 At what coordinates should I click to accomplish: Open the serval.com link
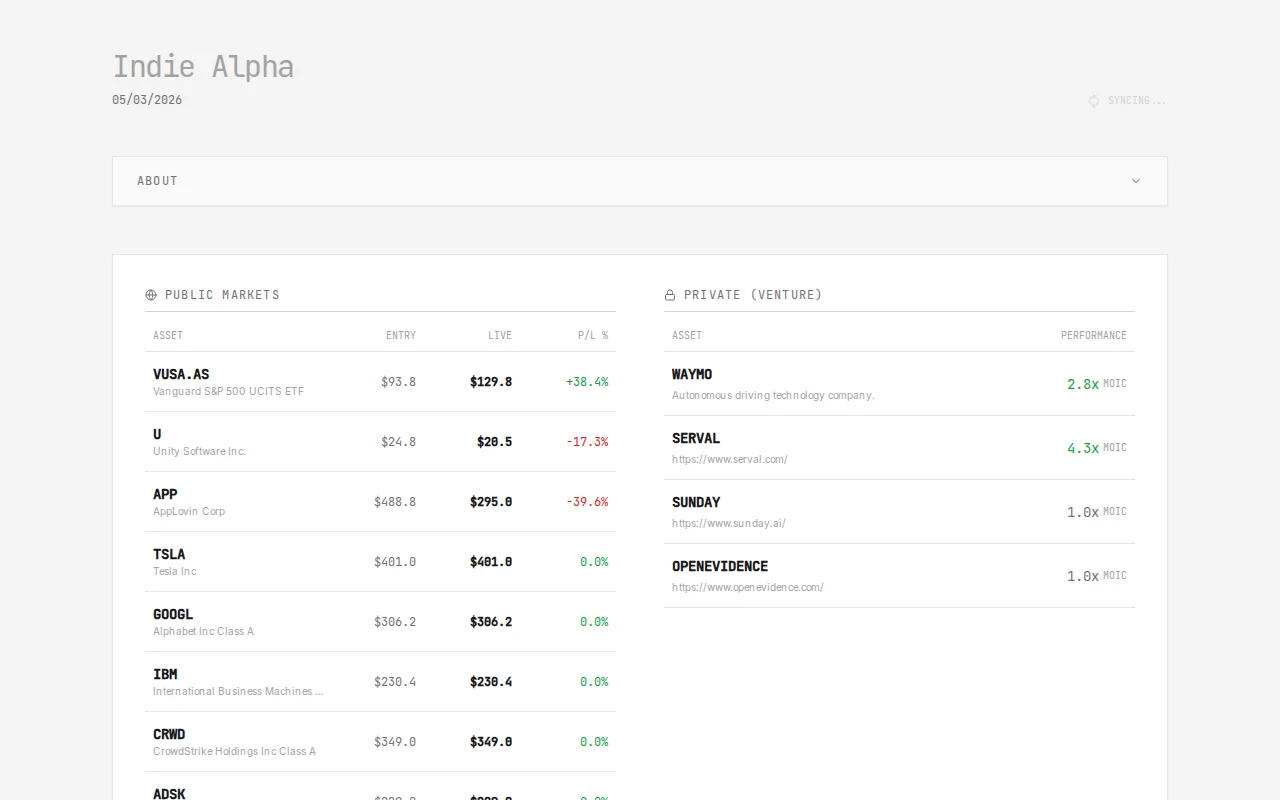pyautogui.click(x=730, y=459)
